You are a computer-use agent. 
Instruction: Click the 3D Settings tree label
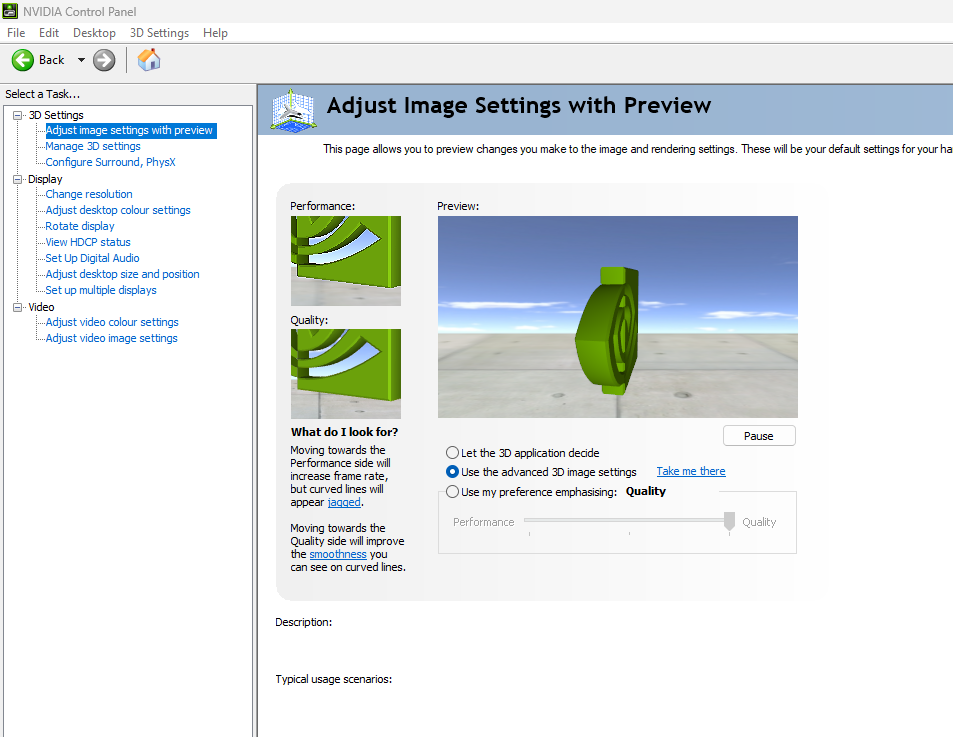click(56, 115)
